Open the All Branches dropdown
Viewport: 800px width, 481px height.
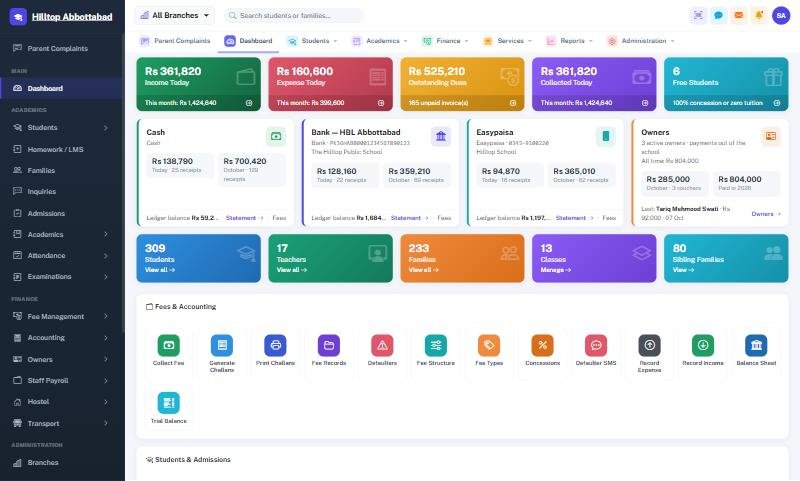[174, 15]
